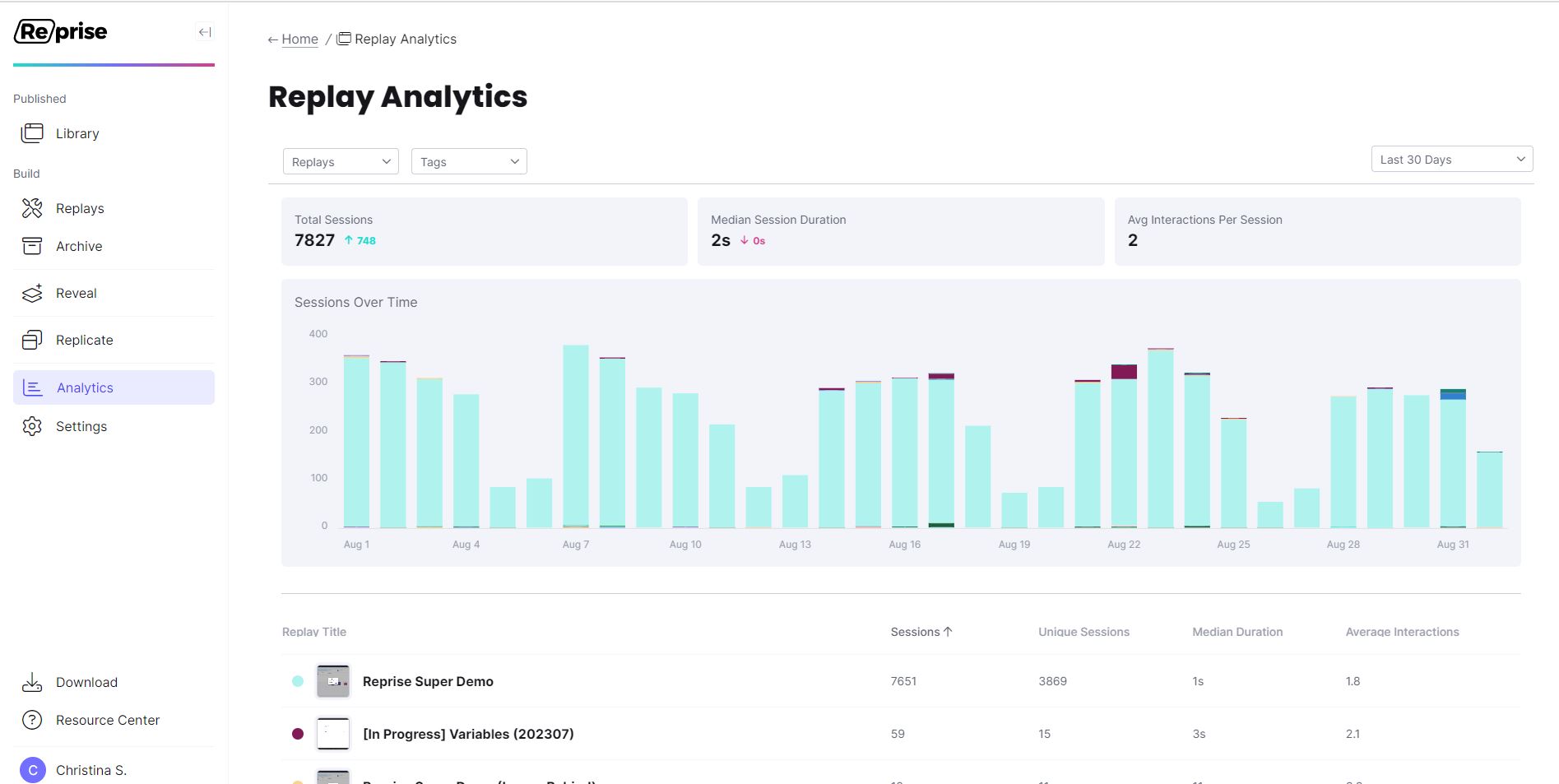Click the 748 sessions increase indicator
The image size is (1559, 784).
click(360, 240)
